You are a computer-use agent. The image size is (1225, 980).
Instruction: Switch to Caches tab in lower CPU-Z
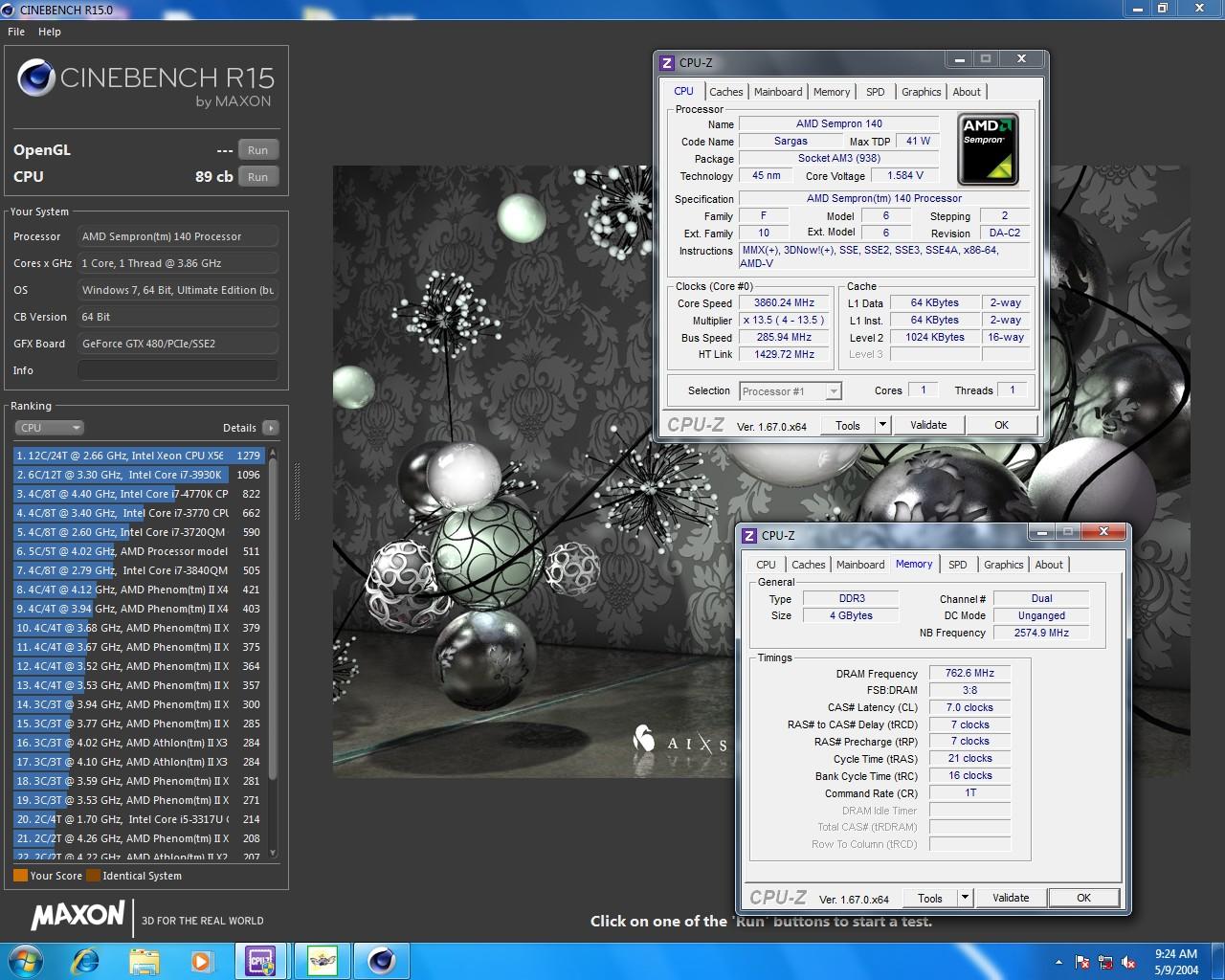(x=808, y=565)
